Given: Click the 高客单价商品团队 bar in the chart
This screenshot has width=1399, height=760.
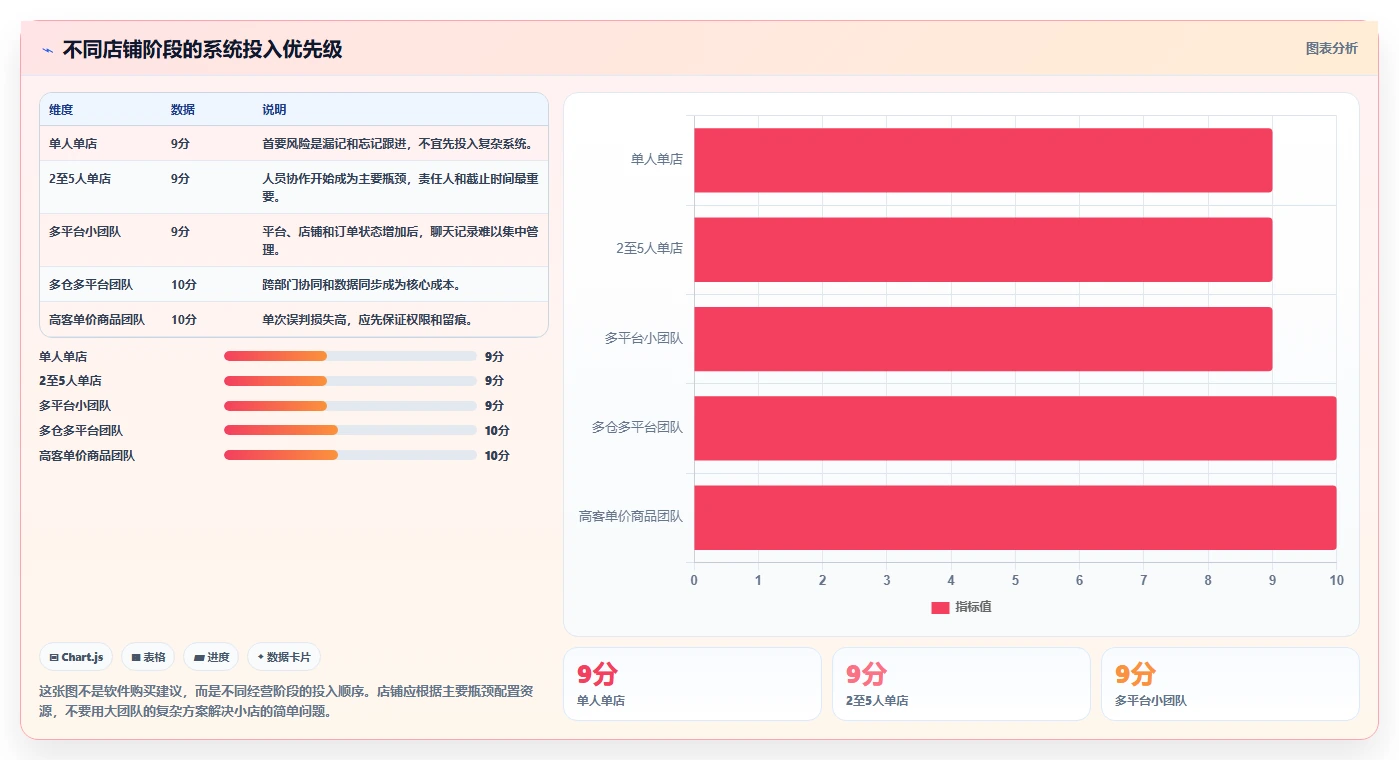Looking at the screenshot, I should point(1015,517).
